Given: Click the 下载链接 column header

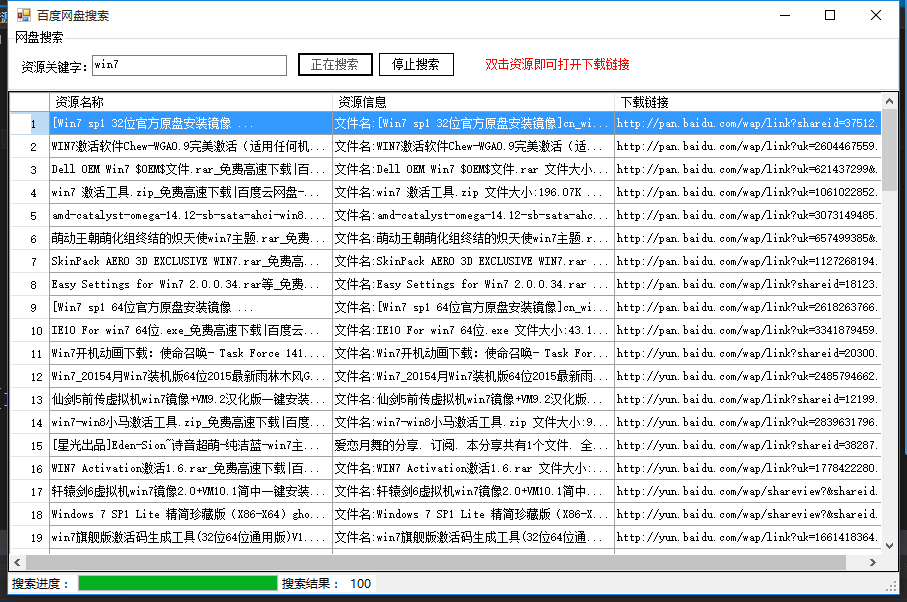Looking at the screenshot, I should 748,102.
